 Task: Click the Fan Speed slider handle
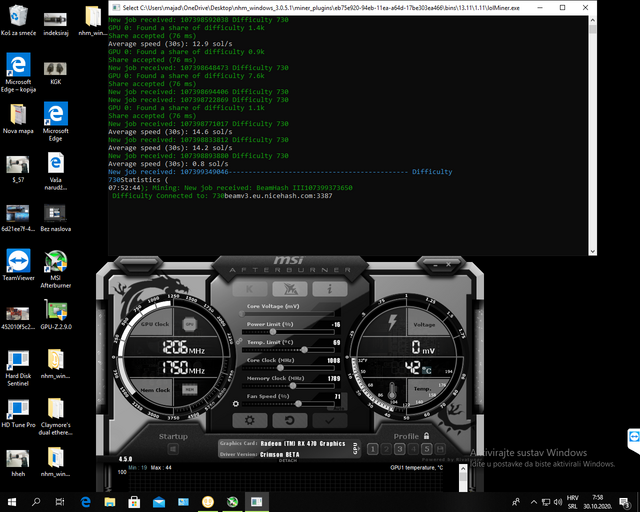(298, 404)
